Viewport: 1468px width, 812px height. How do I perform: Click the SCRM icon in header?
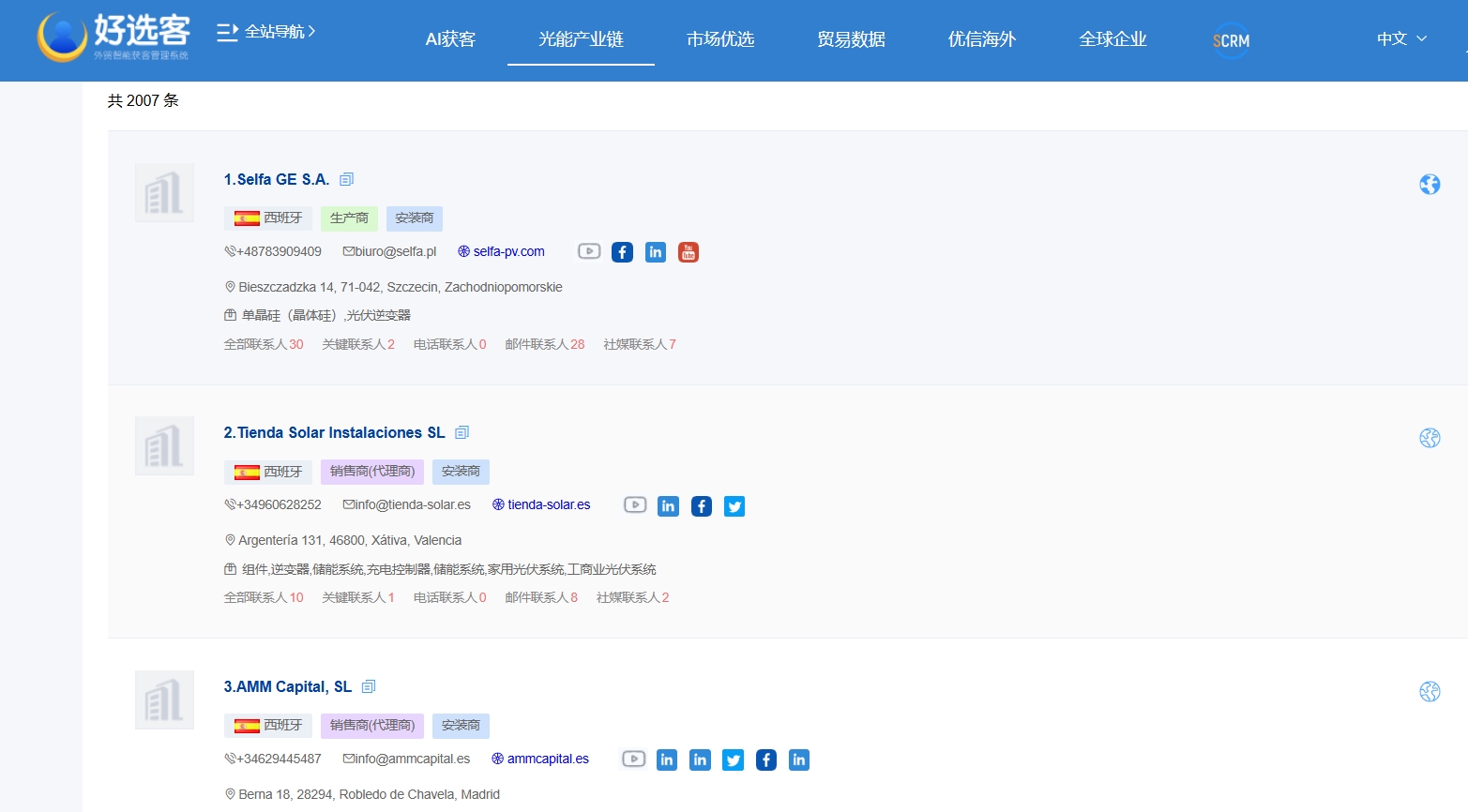tap(1231, 40)
